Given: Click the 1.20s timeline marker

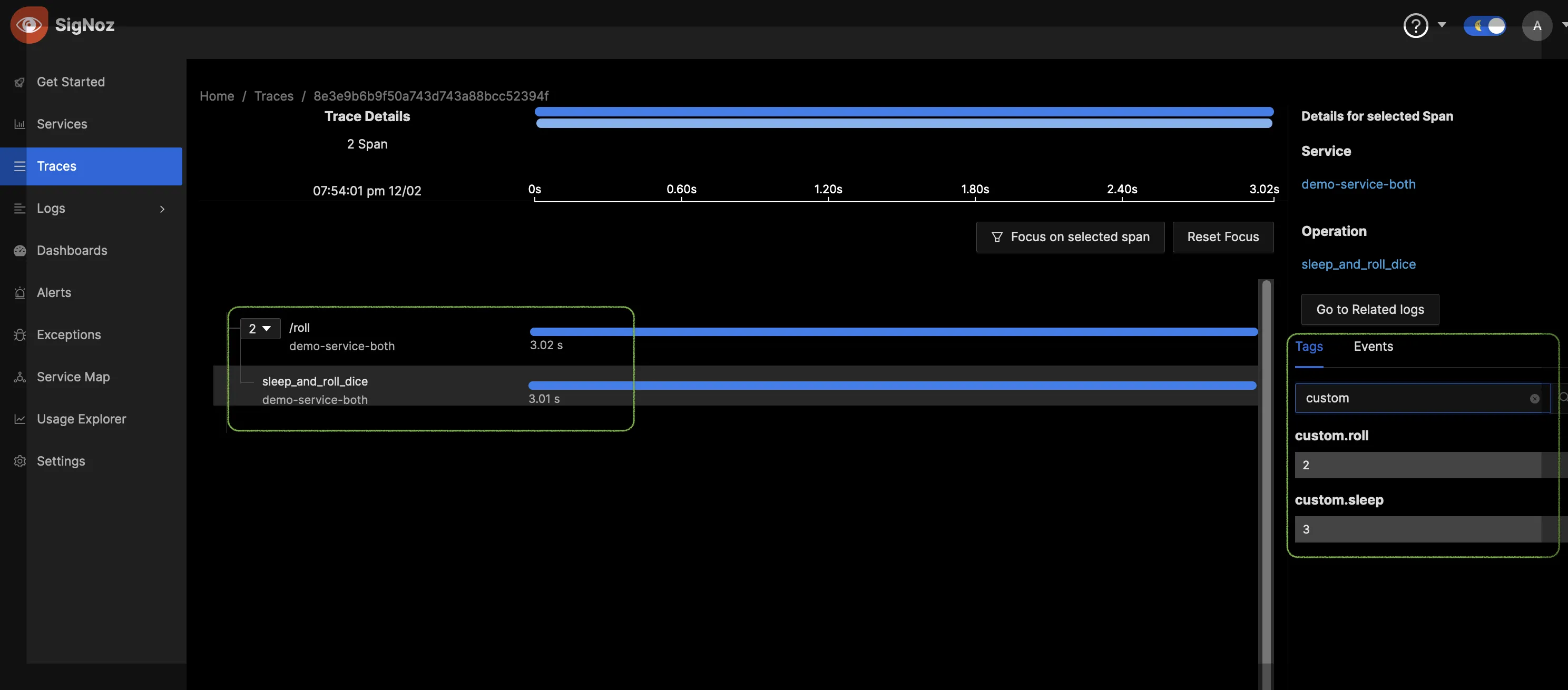Looking at the screenshot, I should click(x=828, y=189).
